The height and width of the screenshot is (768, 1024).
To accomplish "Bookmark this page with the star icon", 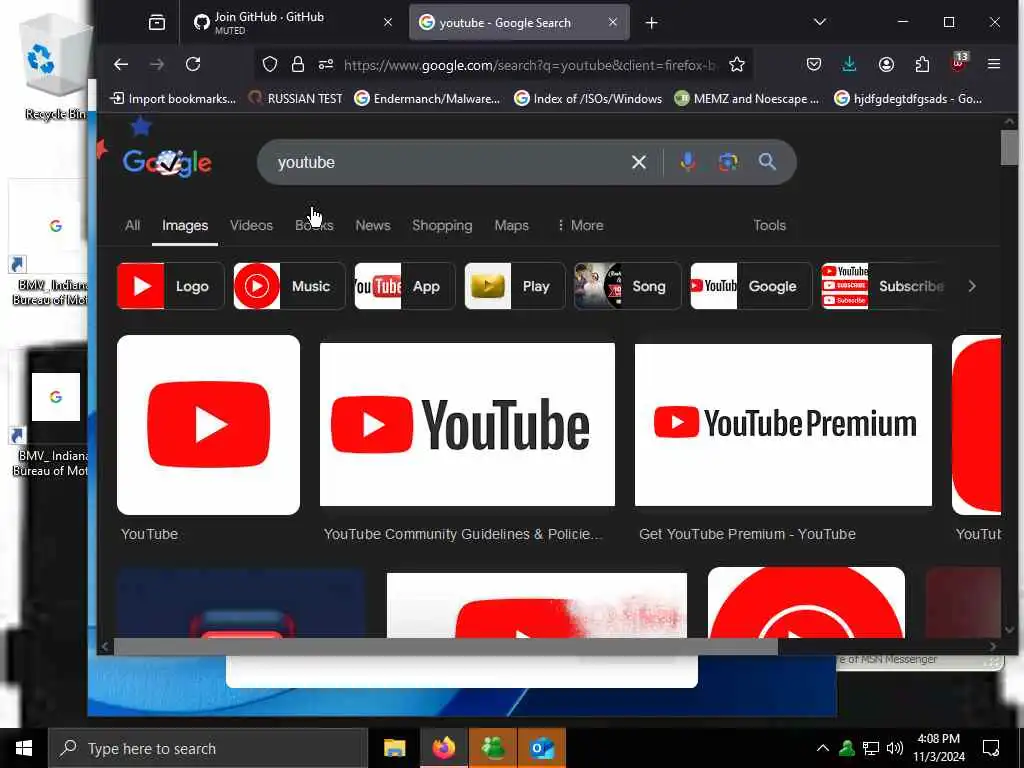I will pyautogui.click(x=737, y=64).
